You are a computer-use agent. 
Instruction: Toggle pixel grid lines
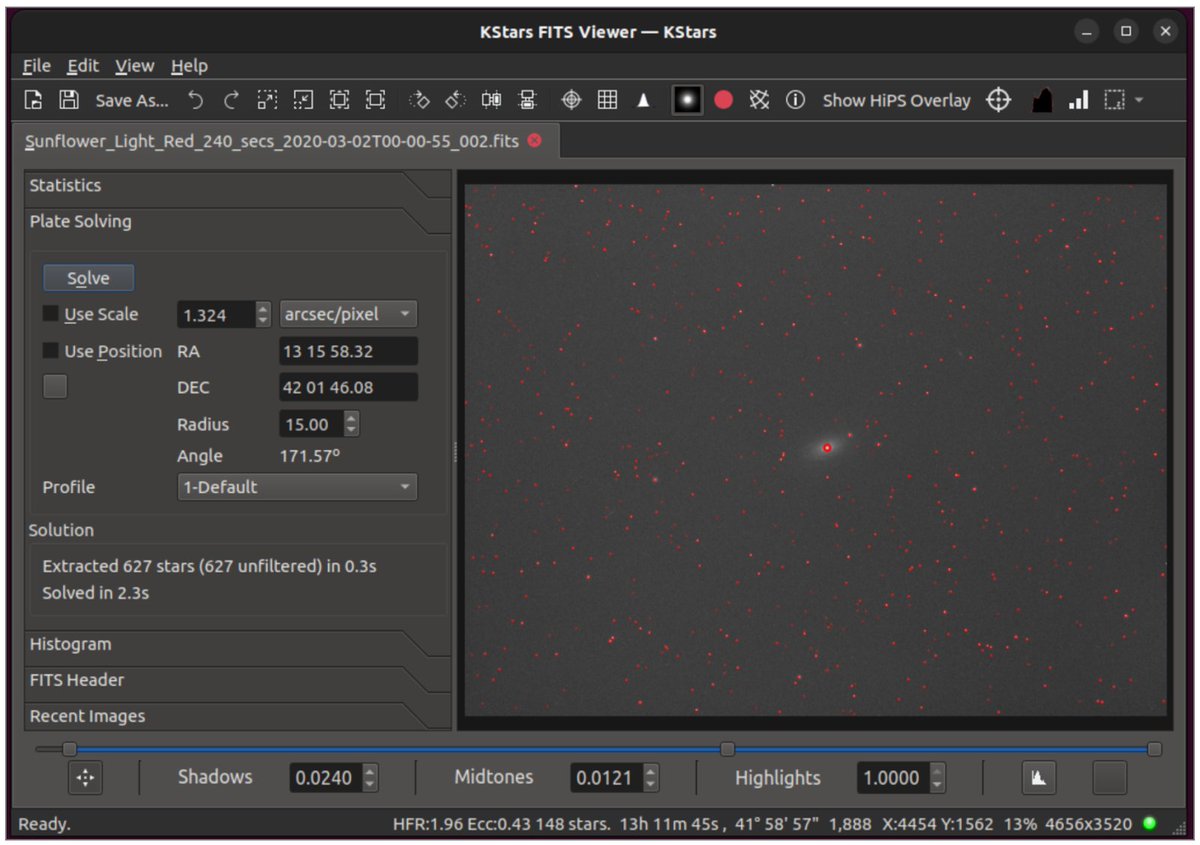(x=607, y=100)
